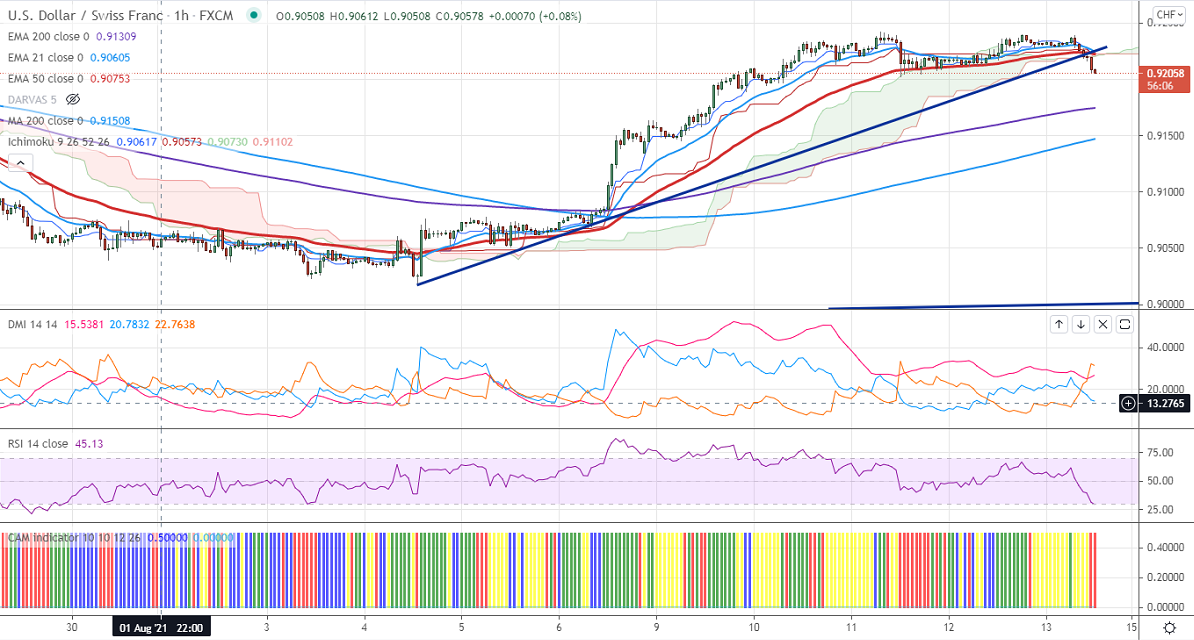Click the 0.40000 CAM axis label
Viewport: 1194px width, 640px height.
[x=1165, y=547]
